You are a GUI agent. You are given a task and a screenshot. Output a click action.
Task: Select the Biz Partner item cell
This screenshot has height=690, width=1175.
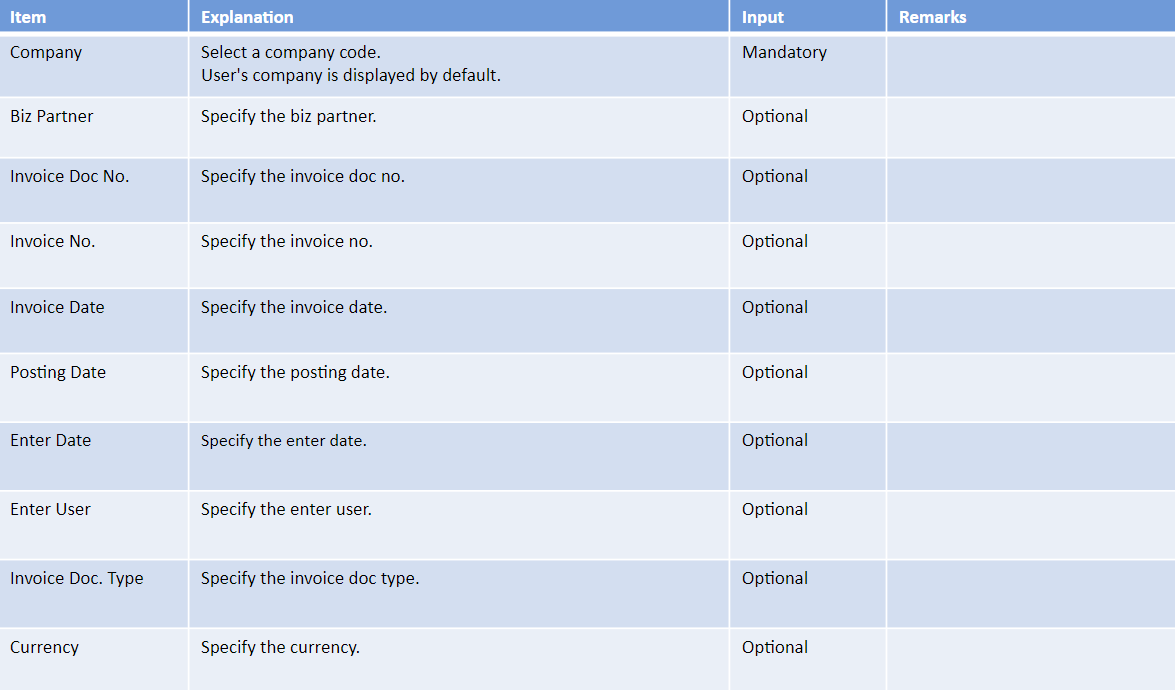[94, 127]
